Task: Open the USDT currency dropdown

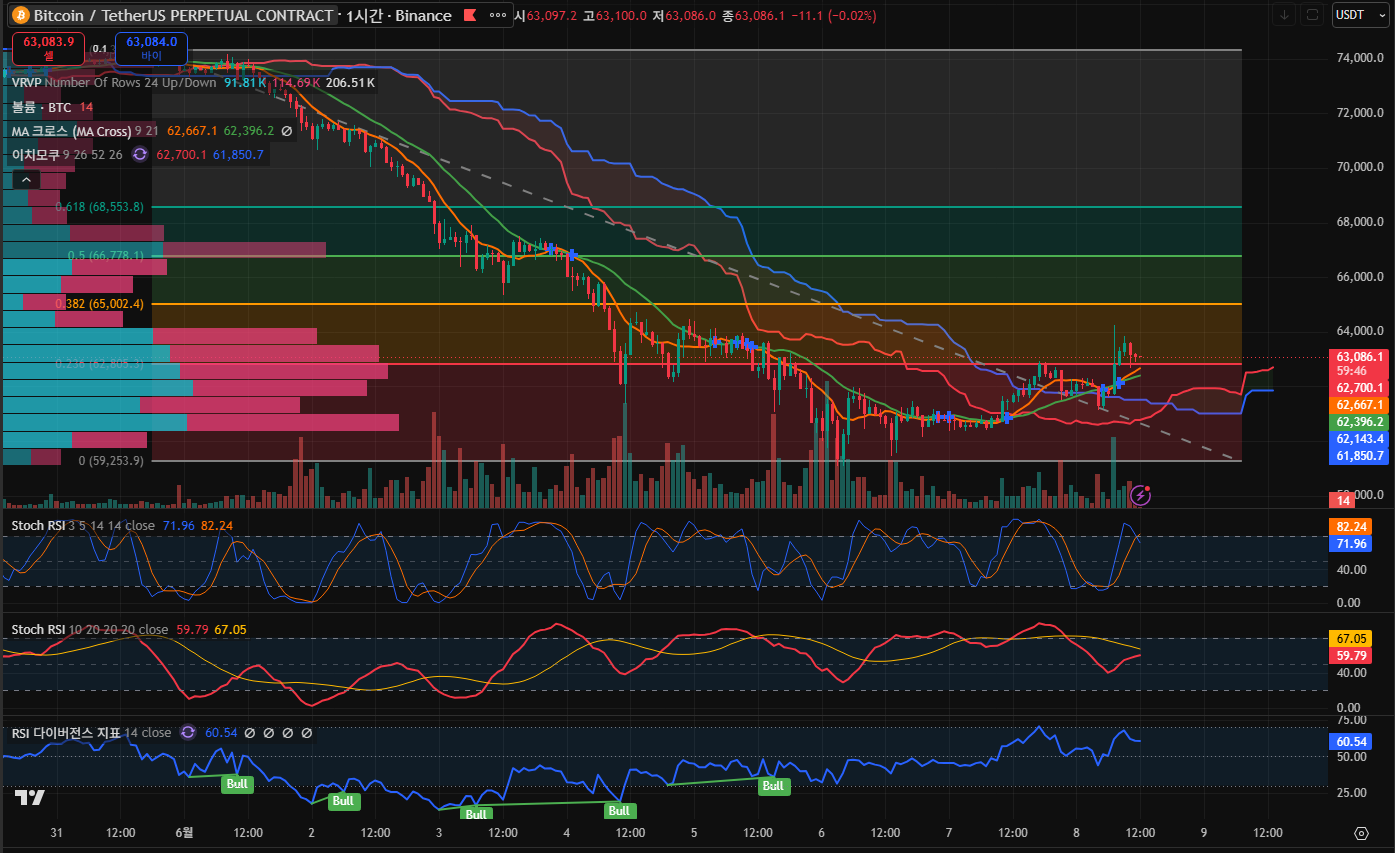Action: (x=1361, y=15)
